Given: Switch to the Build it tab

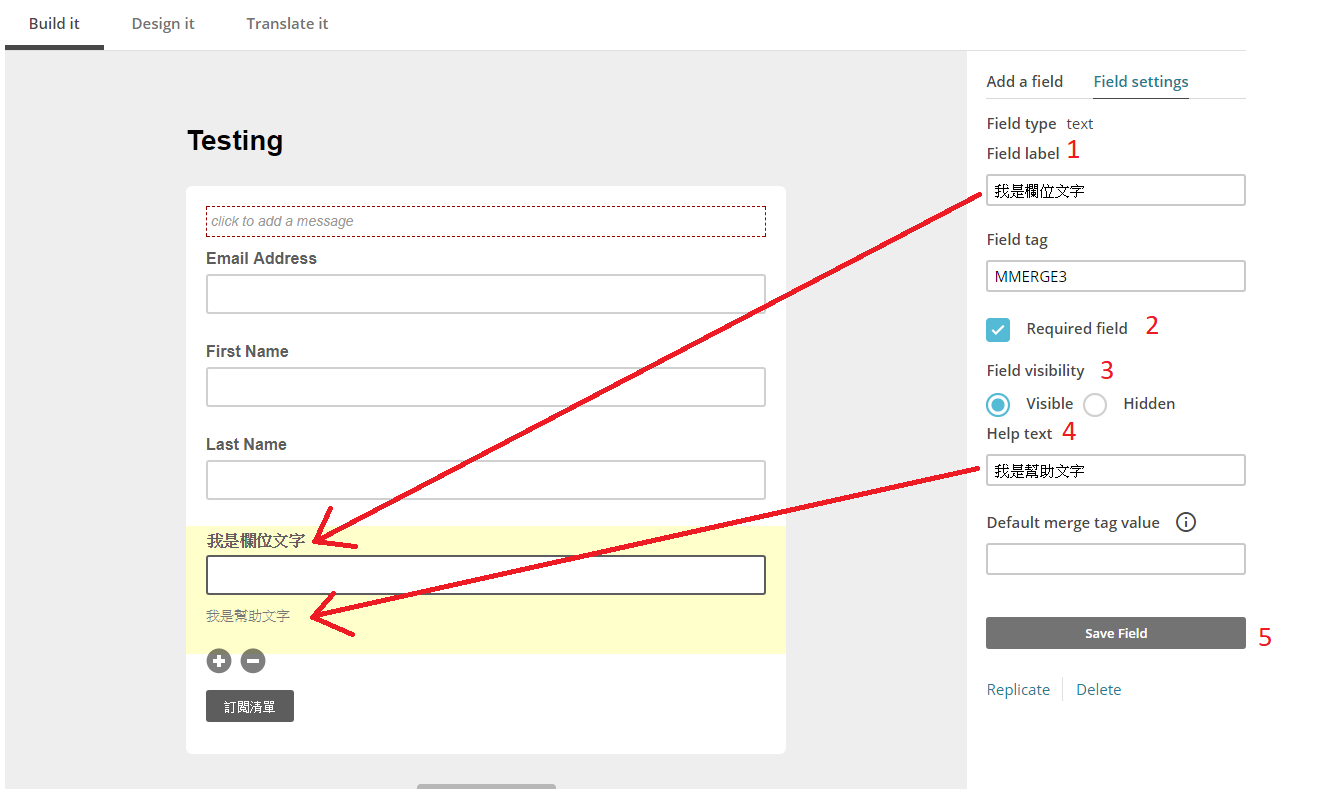Looking at the screenshot, I should 54,23.
